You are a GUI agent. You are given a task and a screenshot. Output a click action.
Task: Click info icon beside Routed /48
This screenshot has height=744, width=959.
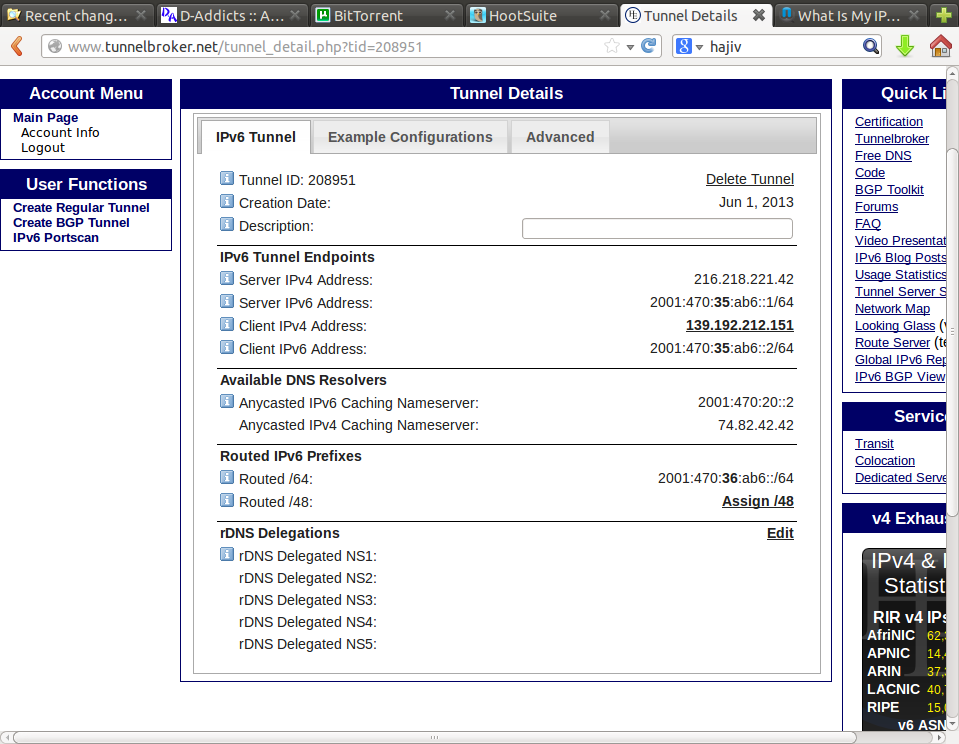click(x=226, y=501)
